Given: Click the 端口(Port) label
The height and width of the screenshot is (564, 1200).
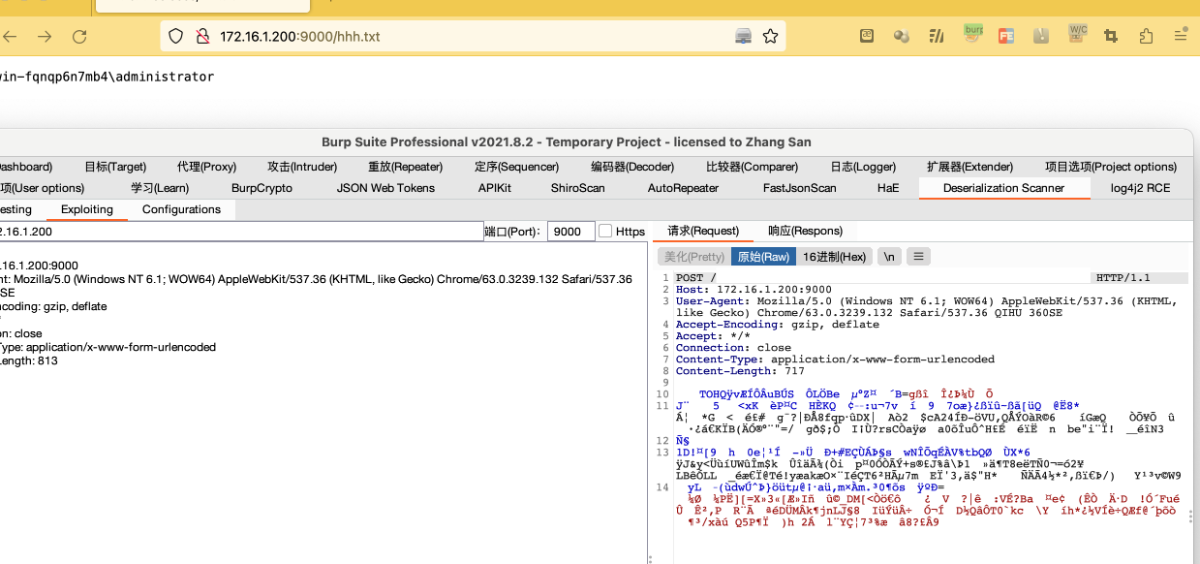Looking at the screenshot, I should pos(514,232).
